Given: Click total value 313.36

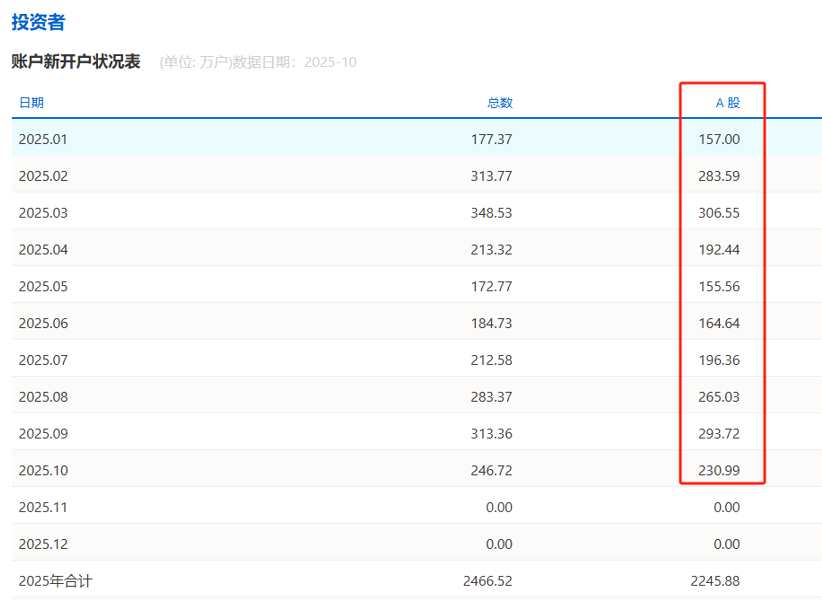Looking at the screenshot, I should [491, 434].
